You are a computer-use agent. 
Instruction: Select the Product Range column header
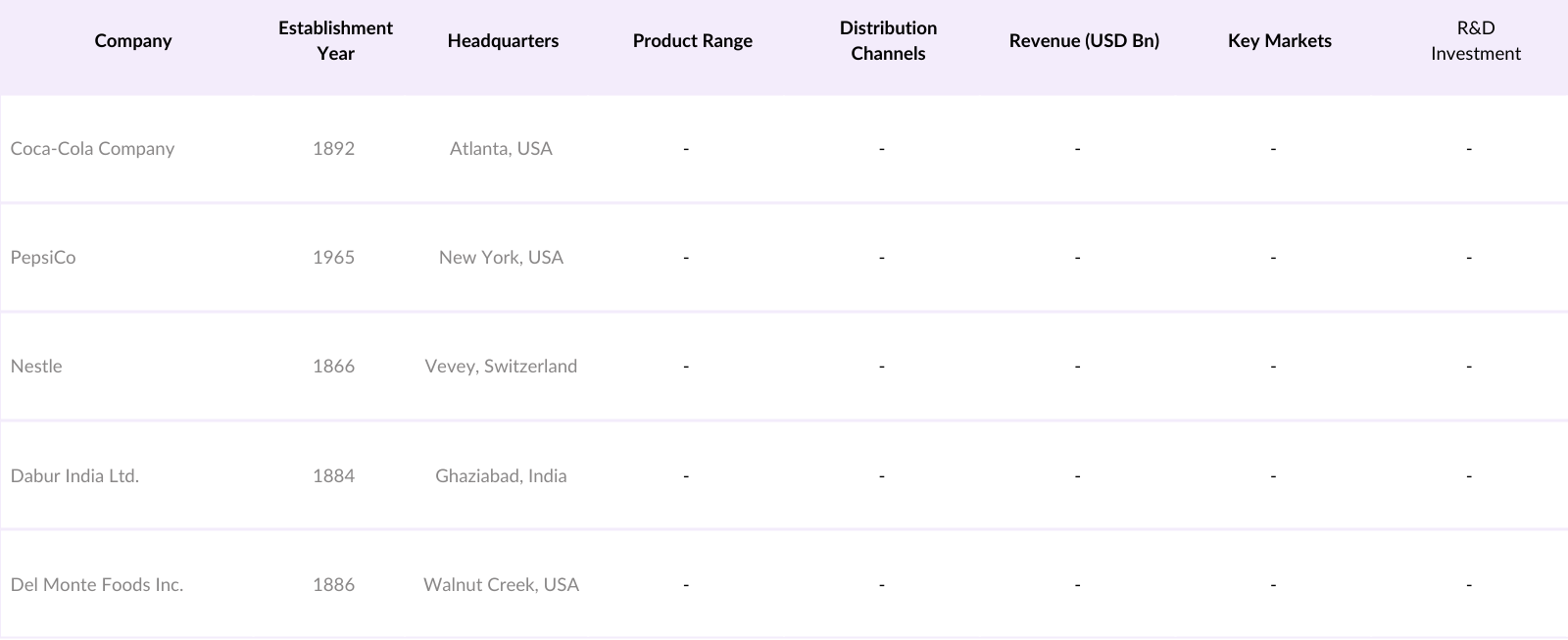pyautogui.click(x=692, y=41)
